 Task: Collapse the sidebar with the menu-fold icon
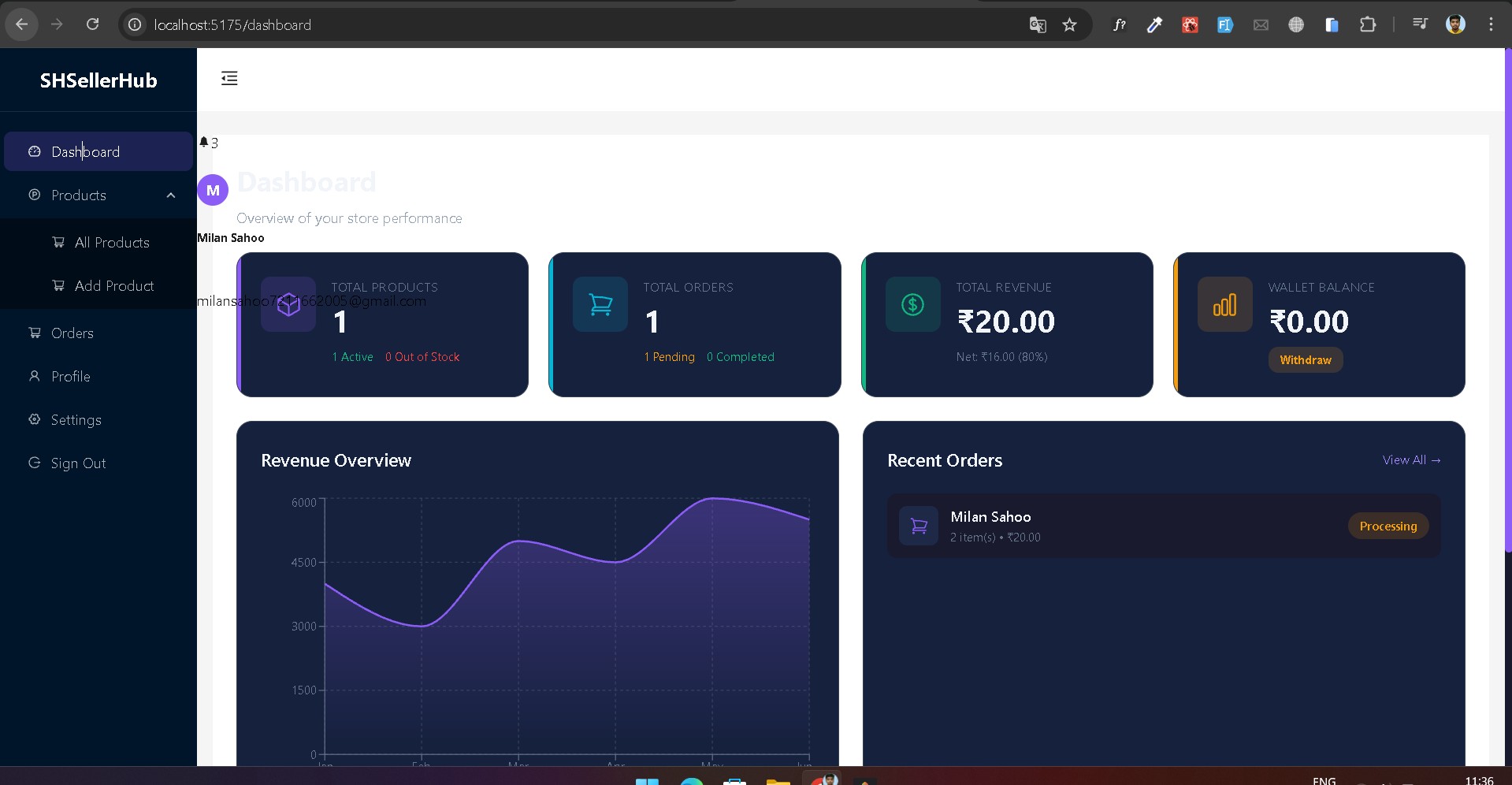[229, 78]
